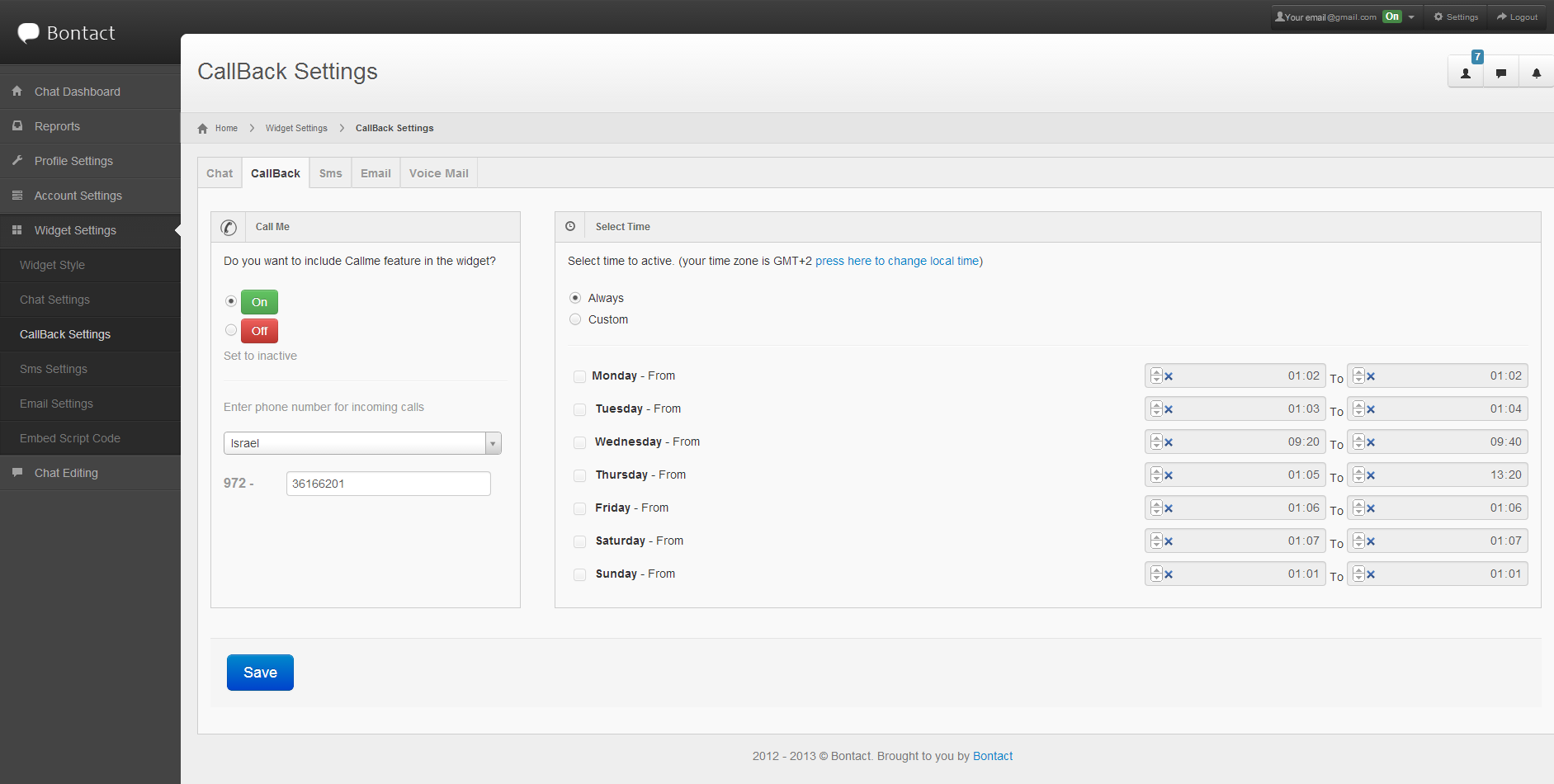Check the Sunday checkbox
1554x784 pixels.
tap(579, 574)
